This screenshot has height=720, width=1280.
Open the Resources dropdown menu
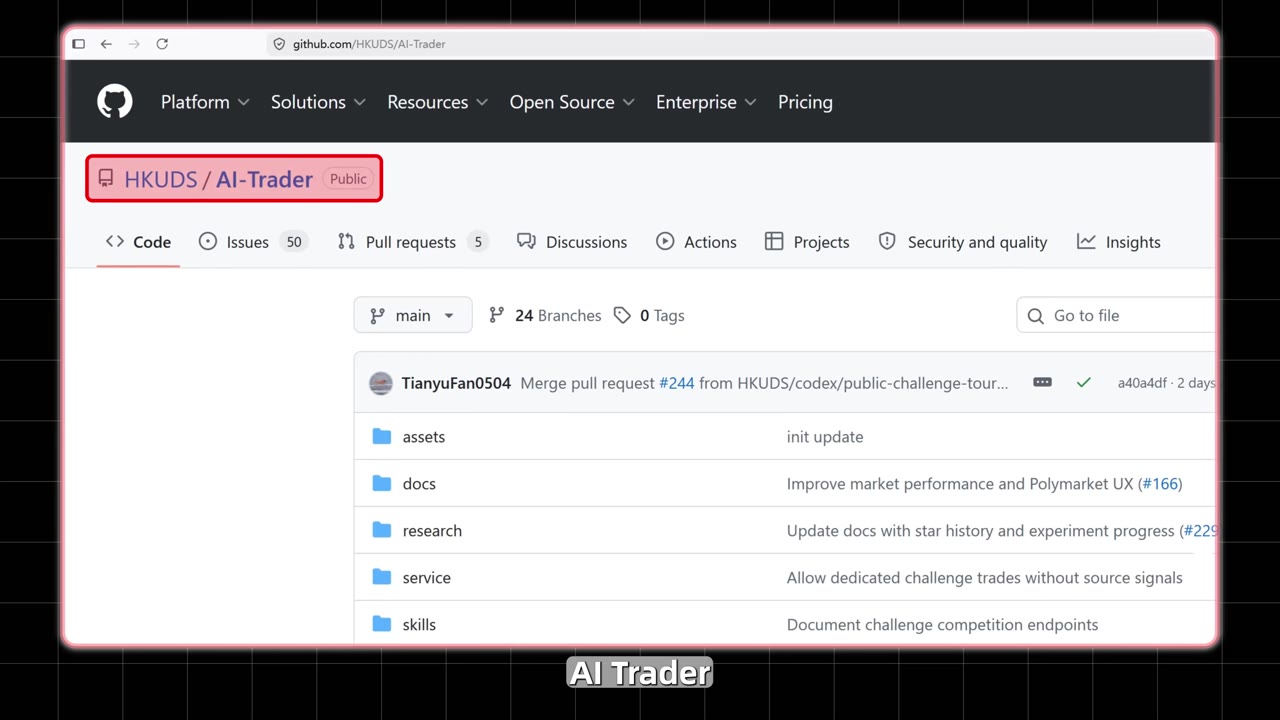click(438, 102)
